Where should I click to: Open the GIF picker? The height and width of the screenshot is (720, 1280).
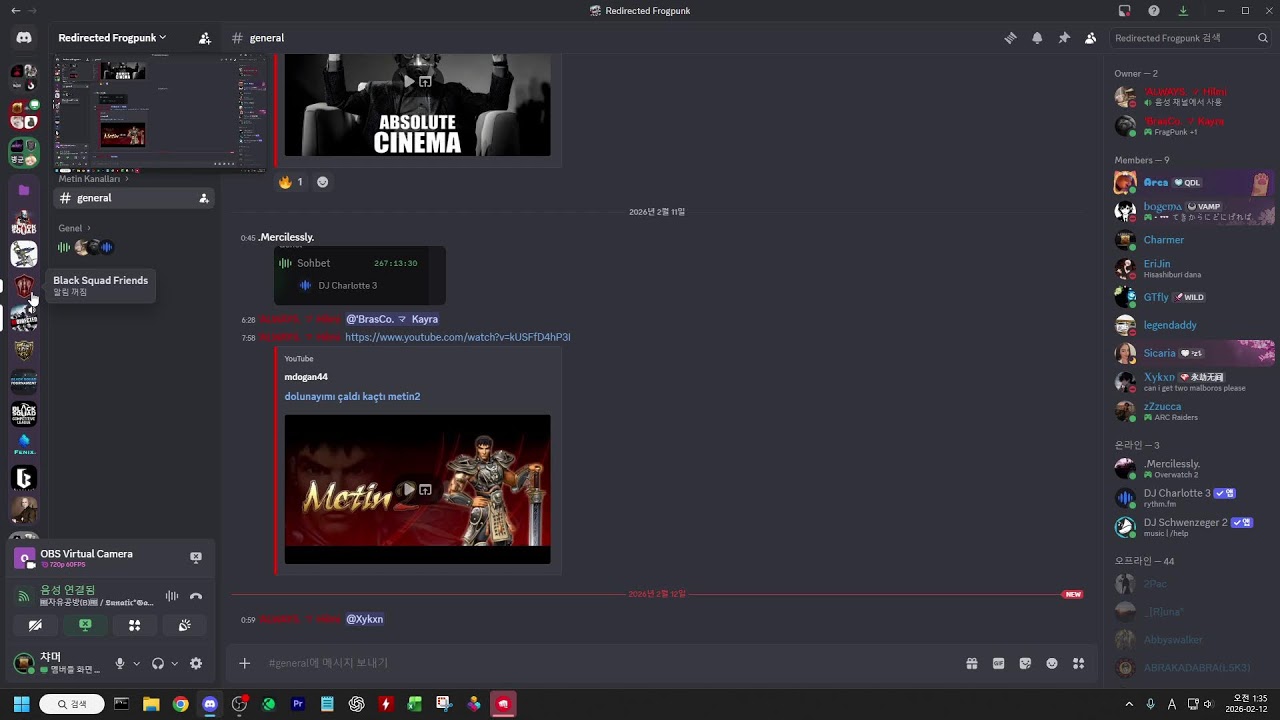click(x=998, y=663)
